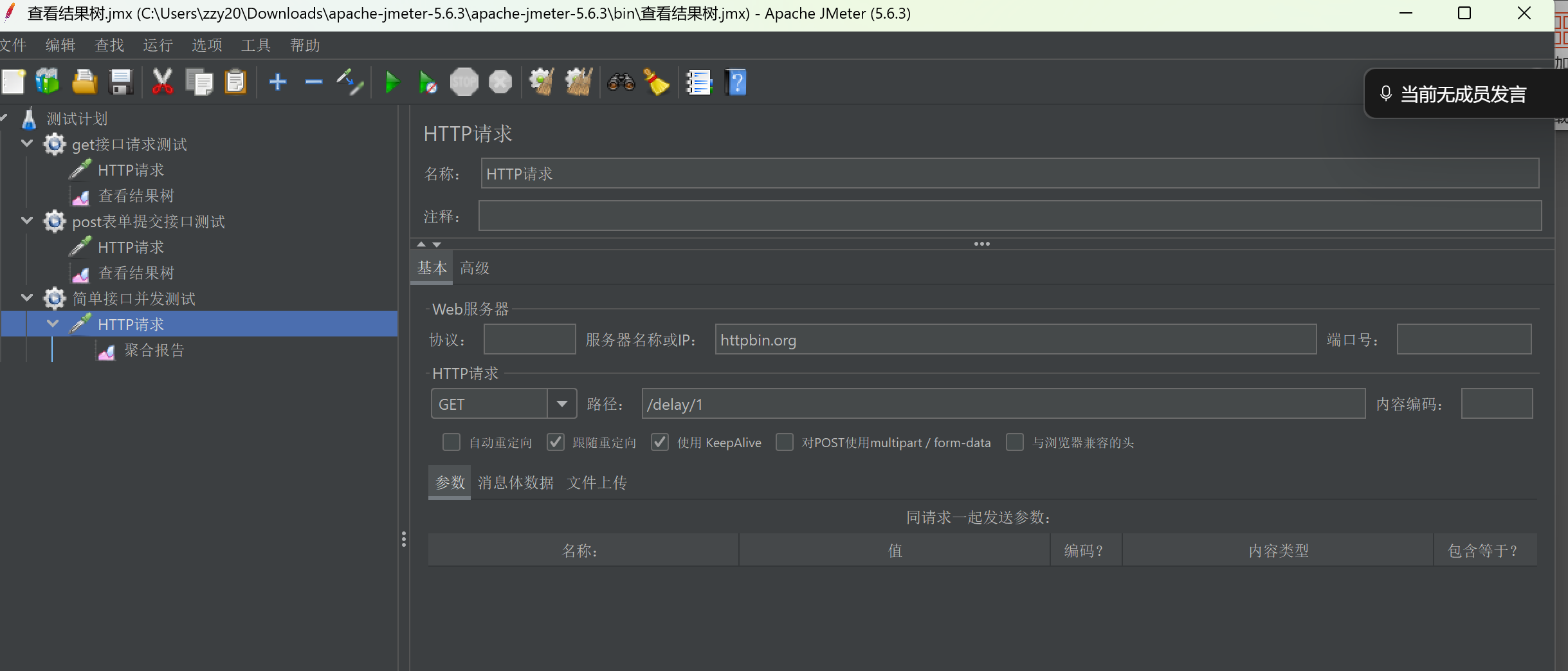This screenshot has height=671, width=1568.
Task: Open the HTTP method dropdown showing GET
Action: point(561,403)
